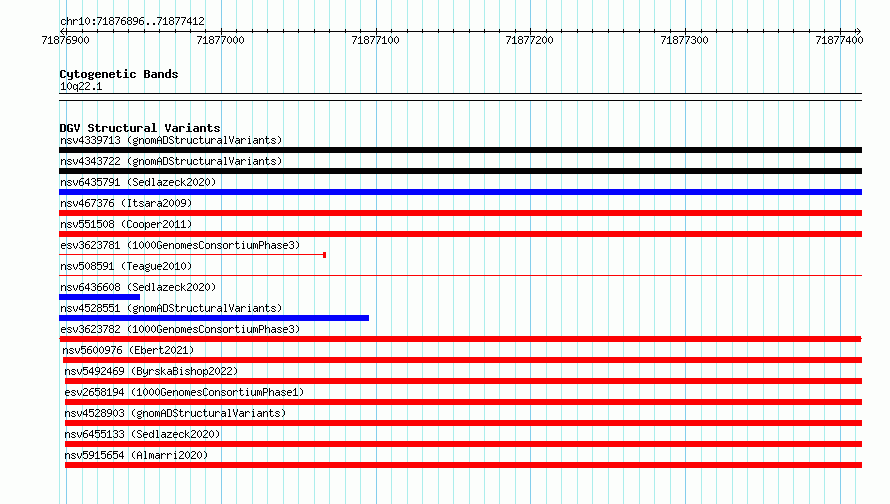Click the 10q22.1 band label
Image resolution: width=890 pixels, height=504 pixels.
point(81,86)
